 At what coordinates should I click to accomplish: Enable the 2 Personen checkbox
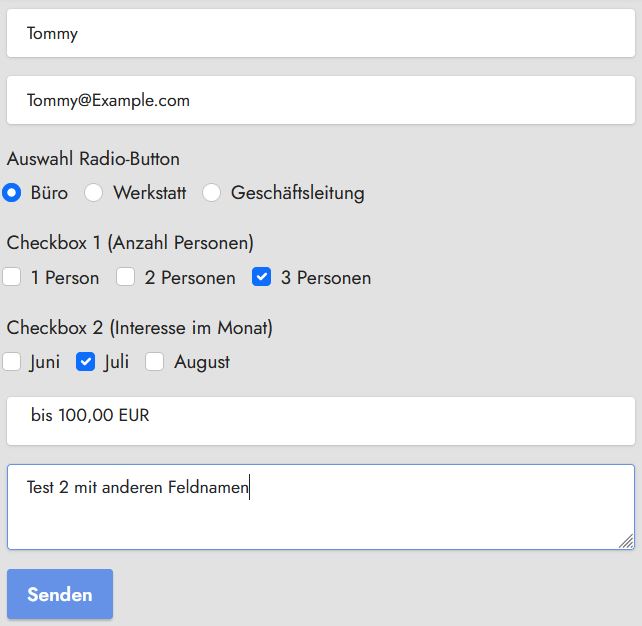126,278
